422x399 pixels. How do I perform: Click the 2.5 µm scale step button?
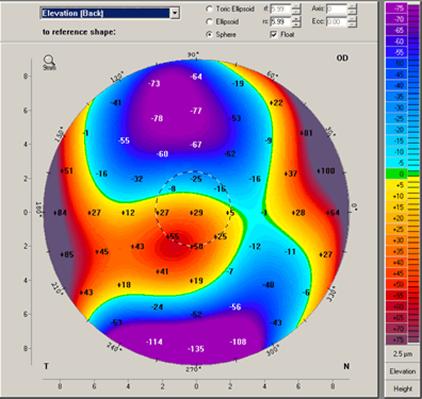click(402, 354)
